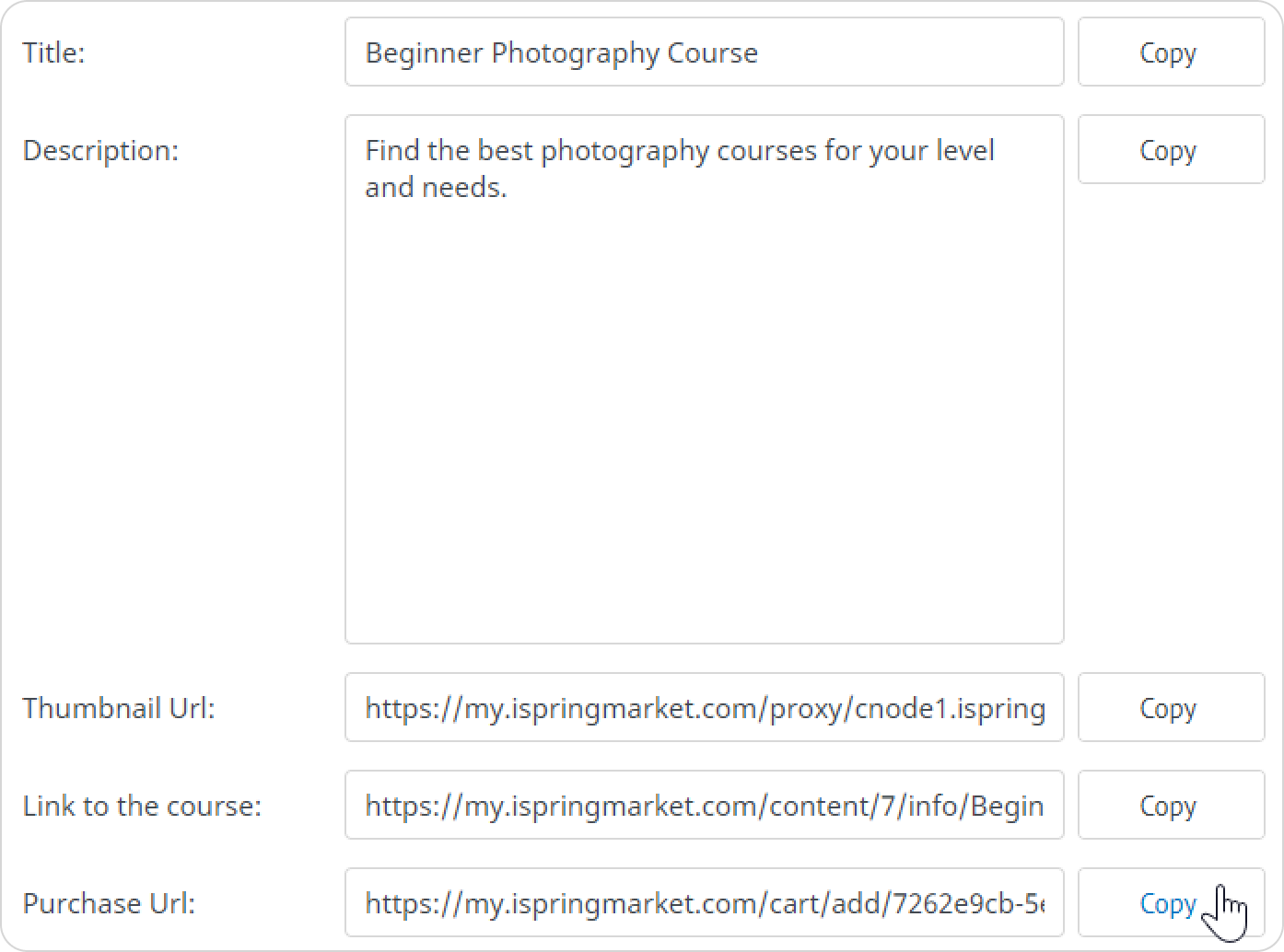This screenshot has height=952, width=1284.
Task: Click the Description: label
Action: coord(100,150)
